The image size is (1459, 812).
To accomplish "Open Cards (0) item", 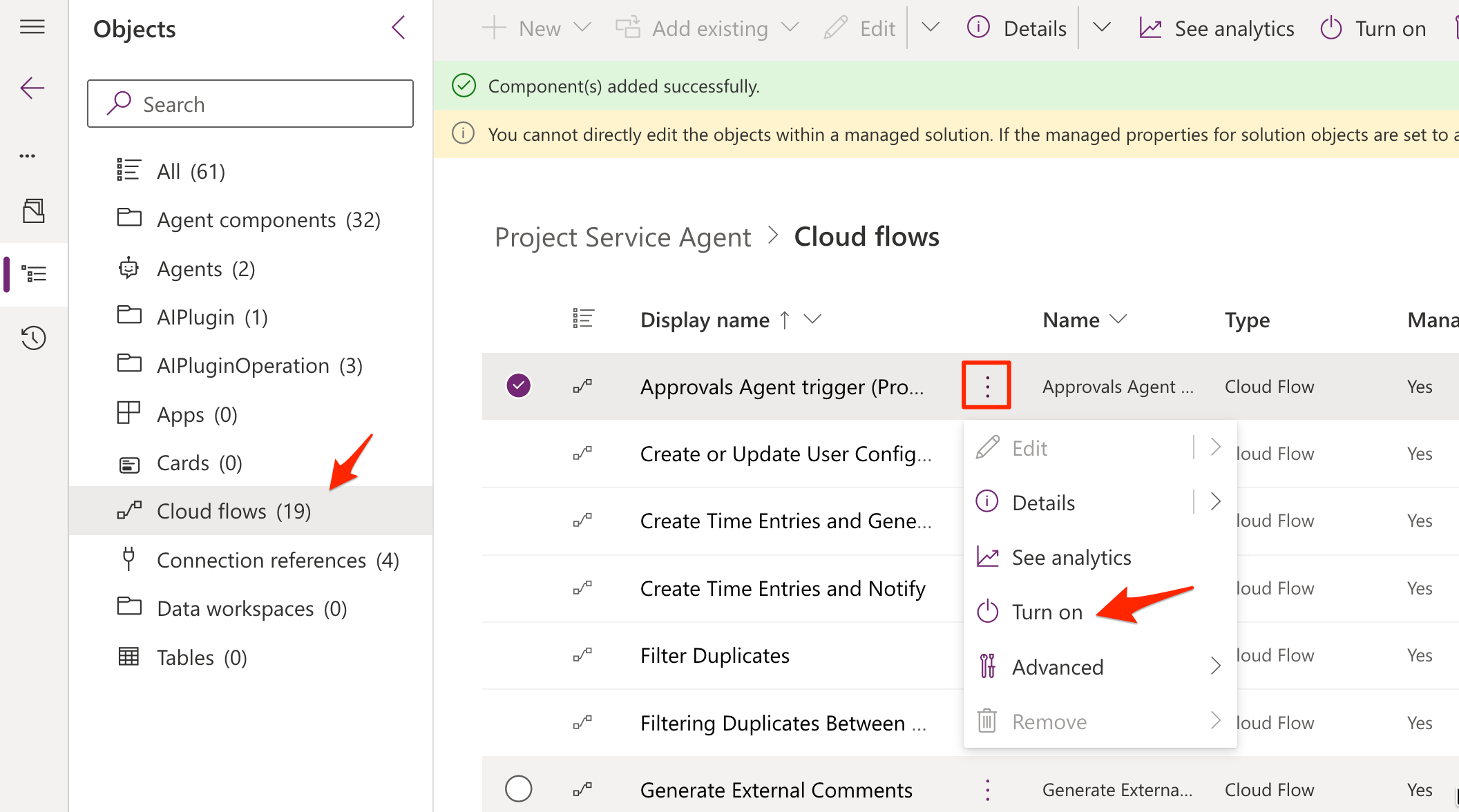I will point(251,463).
